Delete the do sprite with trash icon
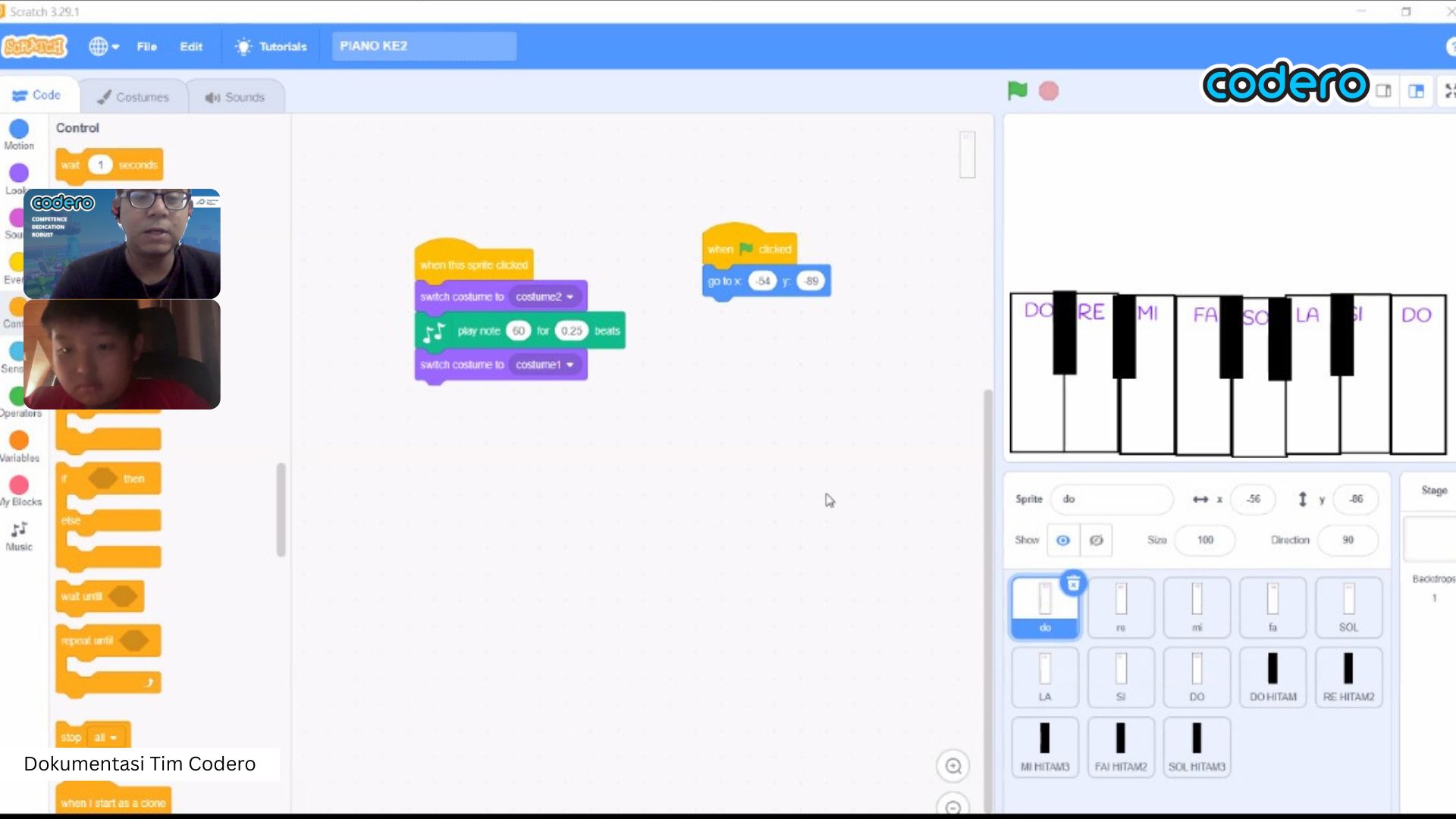This screenshot has width=1456, height=819. 1073,583
